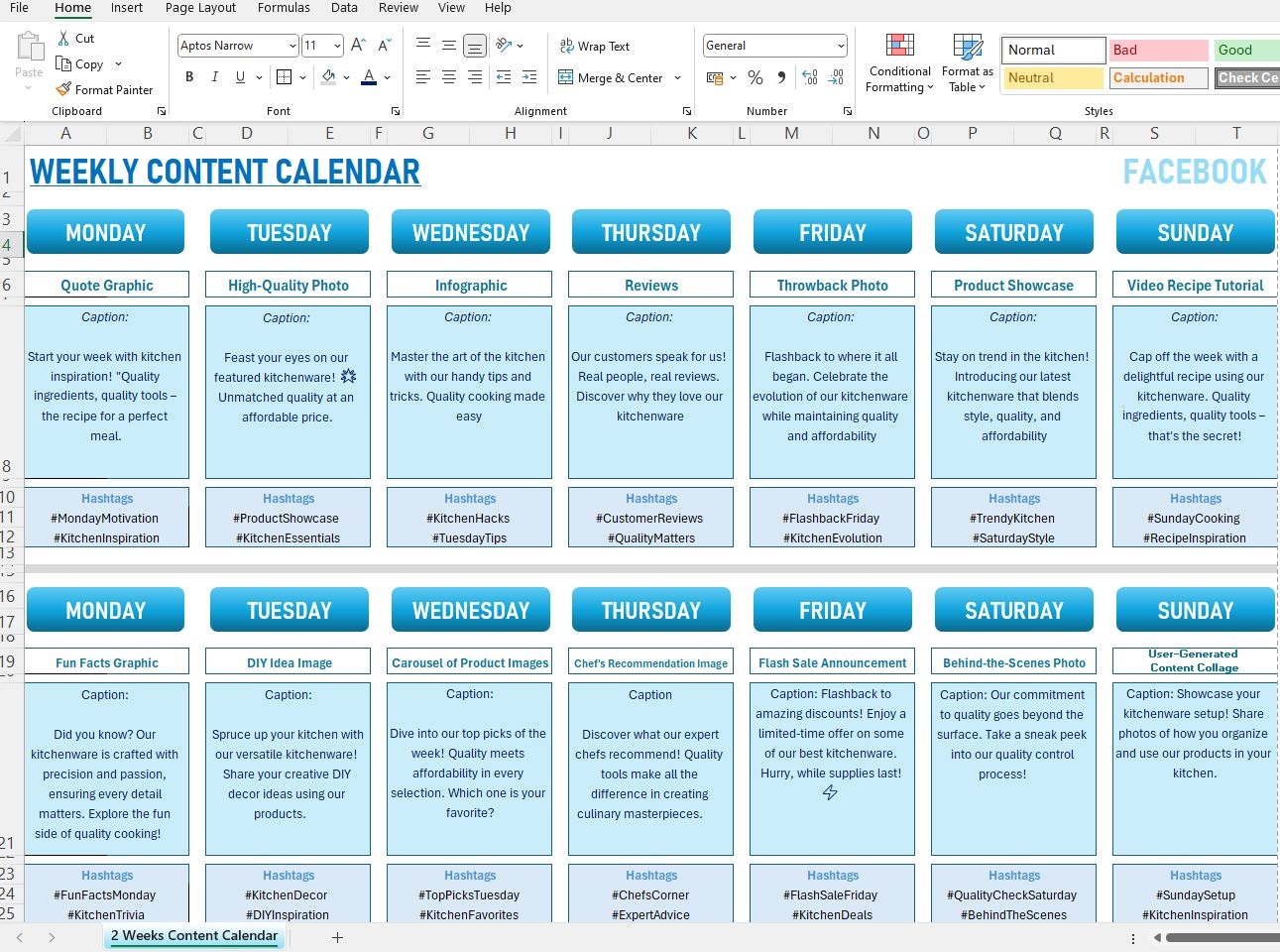1280x952 pixels.
Task: Switch to the Insert tab
Action: (x=127, y=8)
